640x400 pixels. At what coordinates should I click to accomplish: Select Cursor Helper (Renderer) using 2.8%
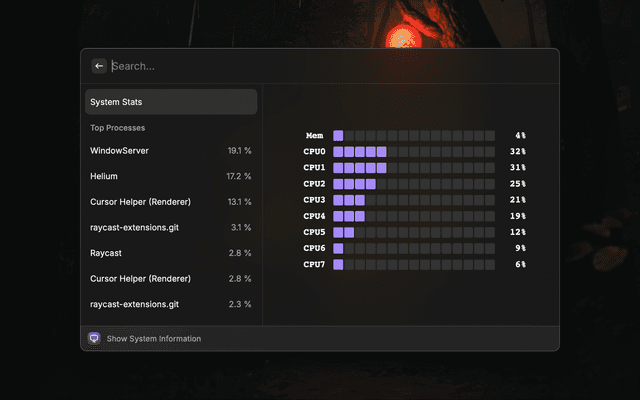[x=170, y=278]
